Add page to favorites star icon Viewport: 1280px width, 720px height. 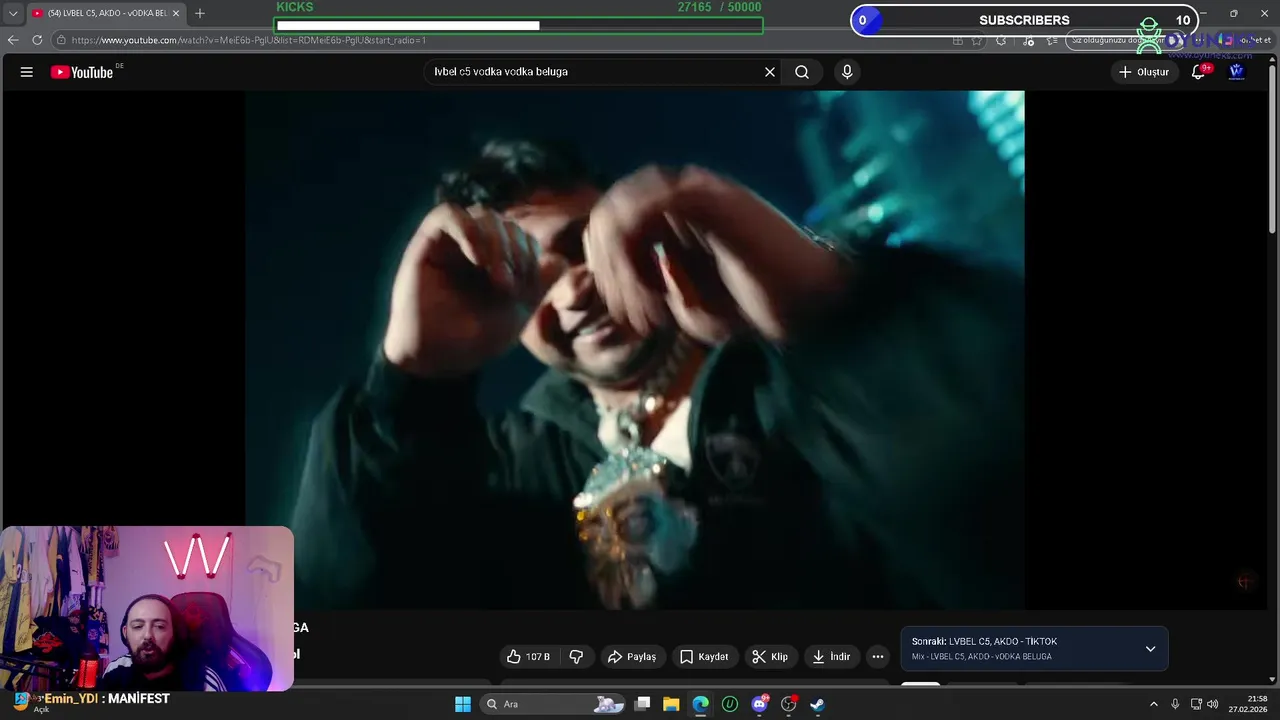coord(977,40)
